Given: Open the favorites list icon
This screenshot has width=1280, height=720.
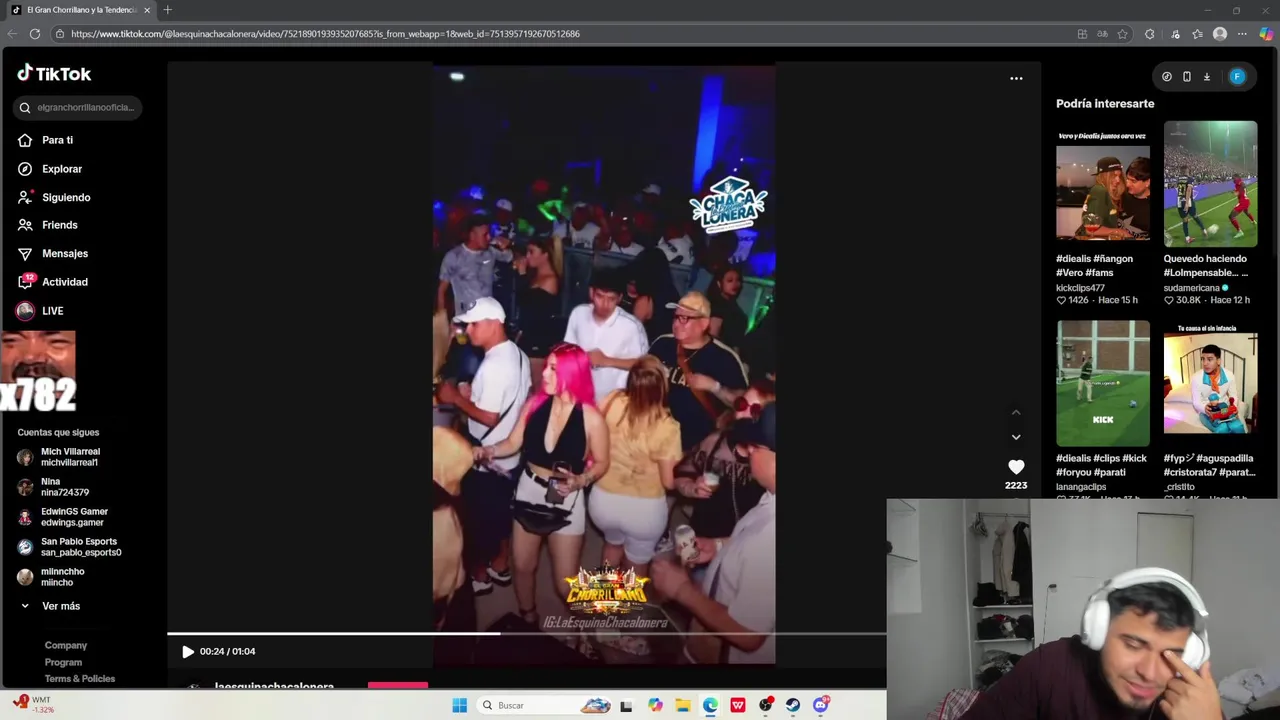Looking at the screenshot, I should 1197,34.
